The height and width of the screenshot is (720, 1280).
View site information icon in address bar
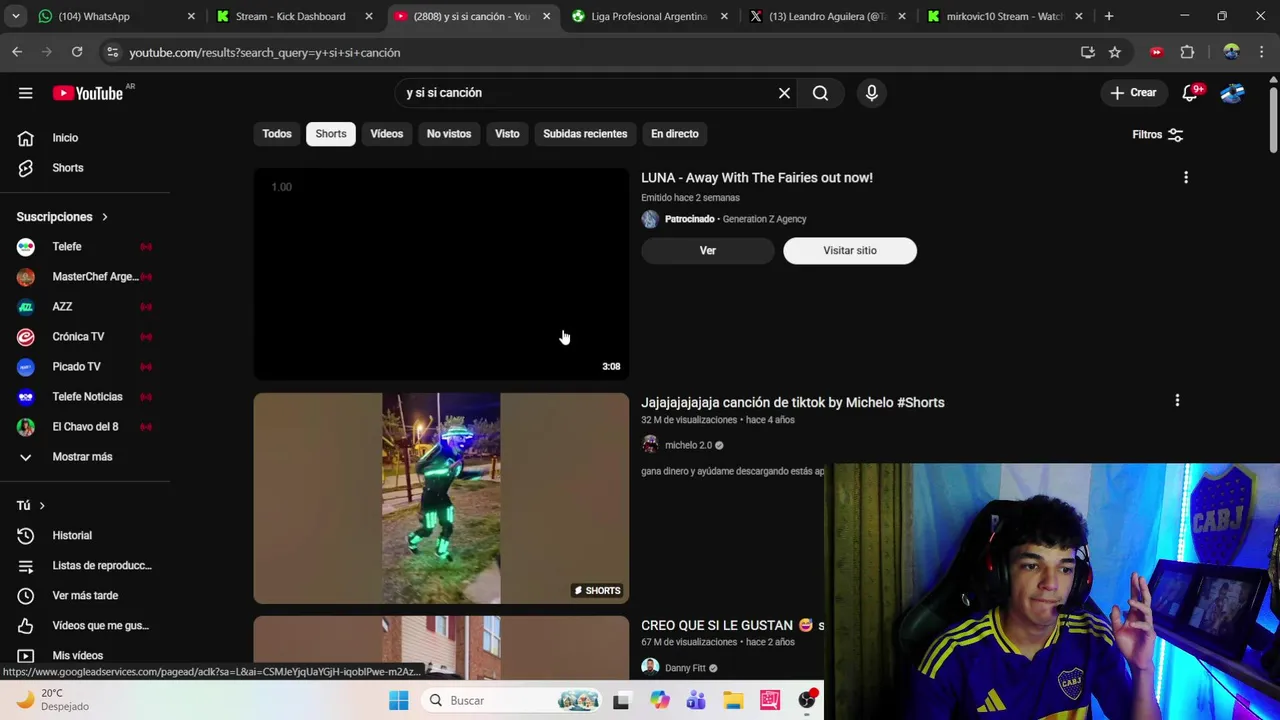112,52
